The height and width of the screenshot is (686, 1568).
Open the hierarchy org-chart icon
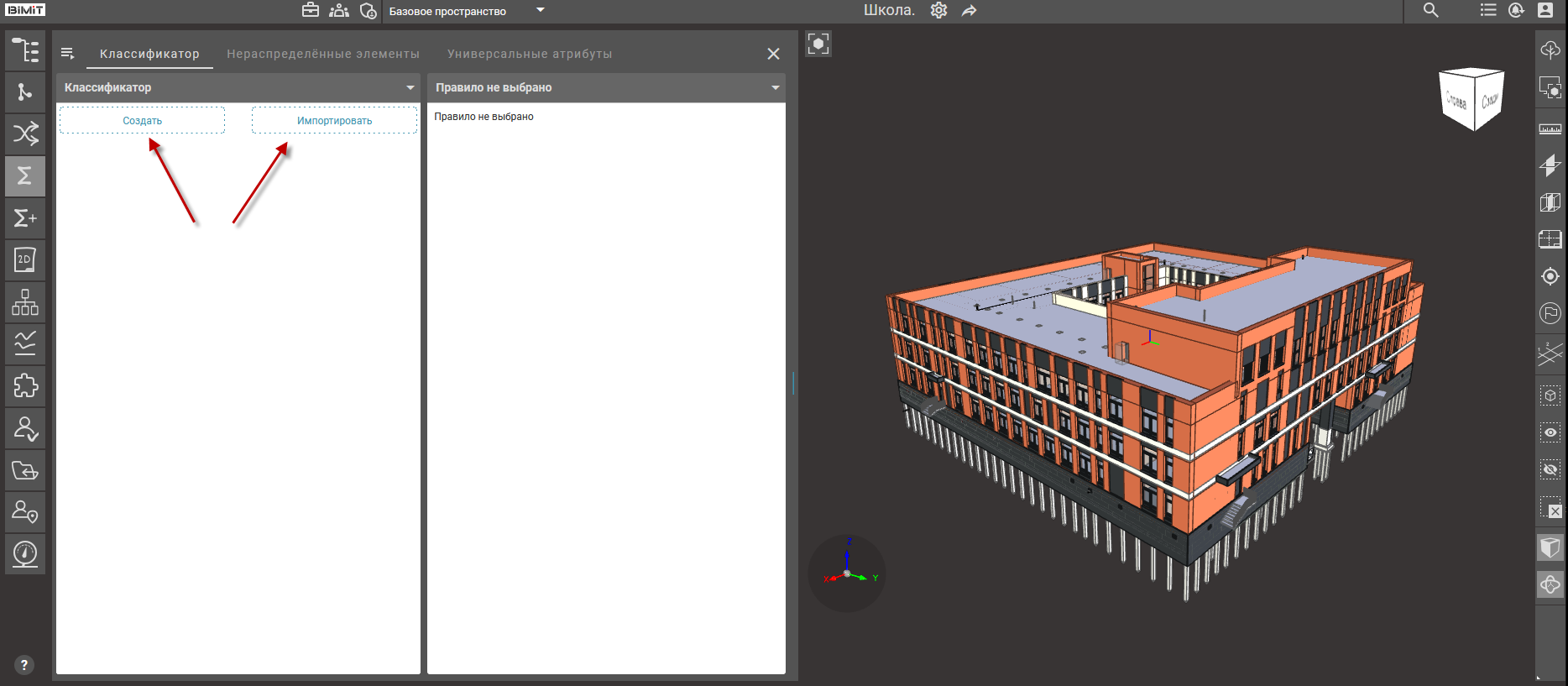pyautogui.click(x=25, y=302)
